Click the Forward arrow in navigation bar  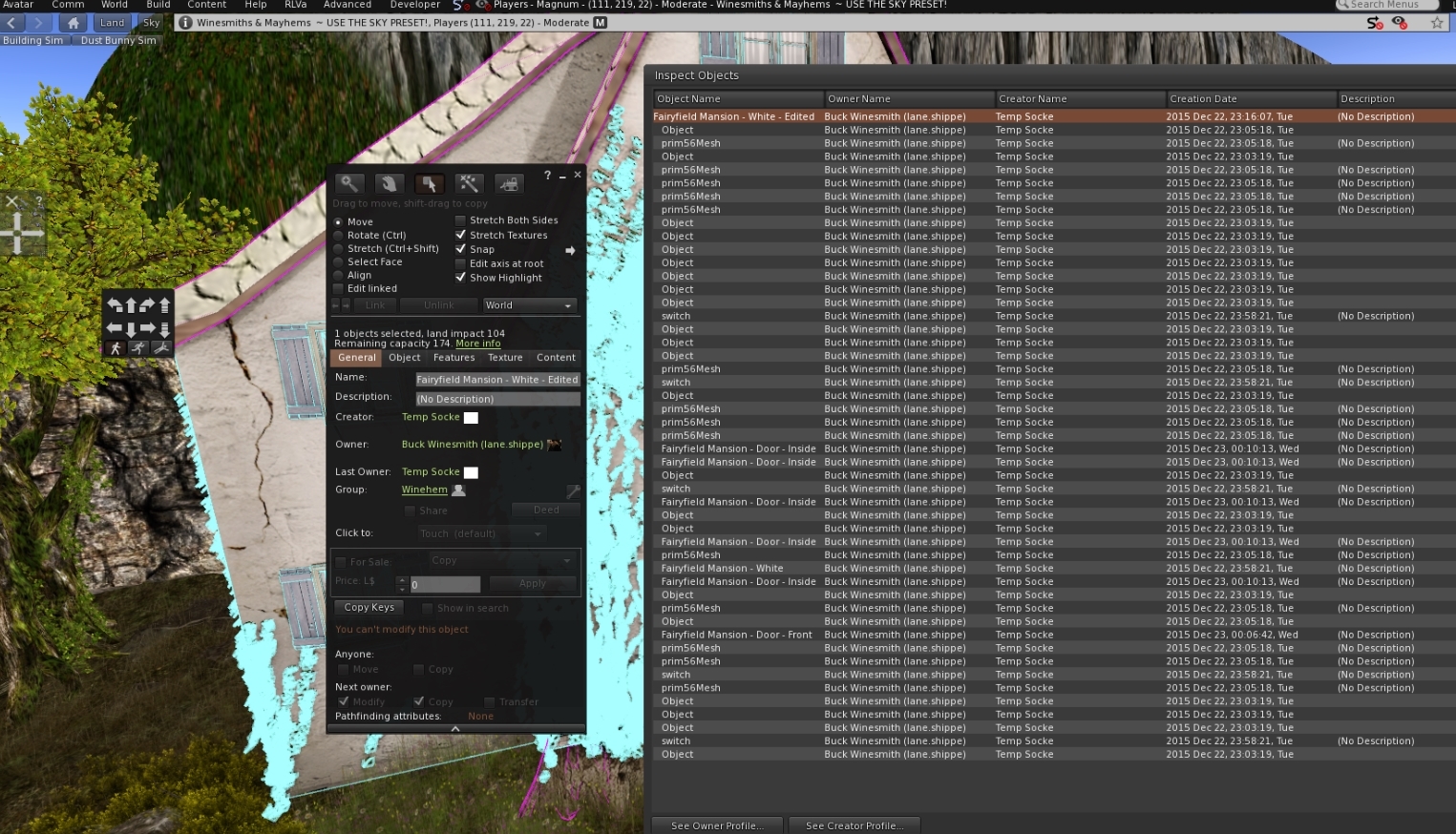pos(38,23)
